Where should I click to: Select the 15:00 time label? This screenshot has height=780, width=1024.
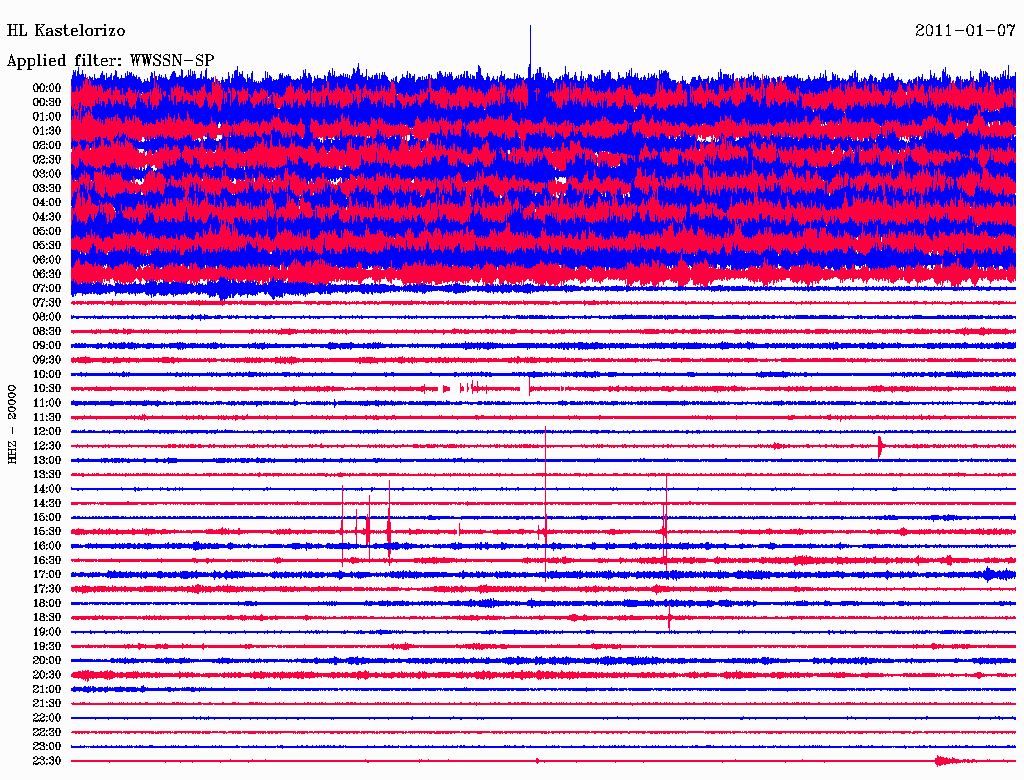(x=47, y=517)
